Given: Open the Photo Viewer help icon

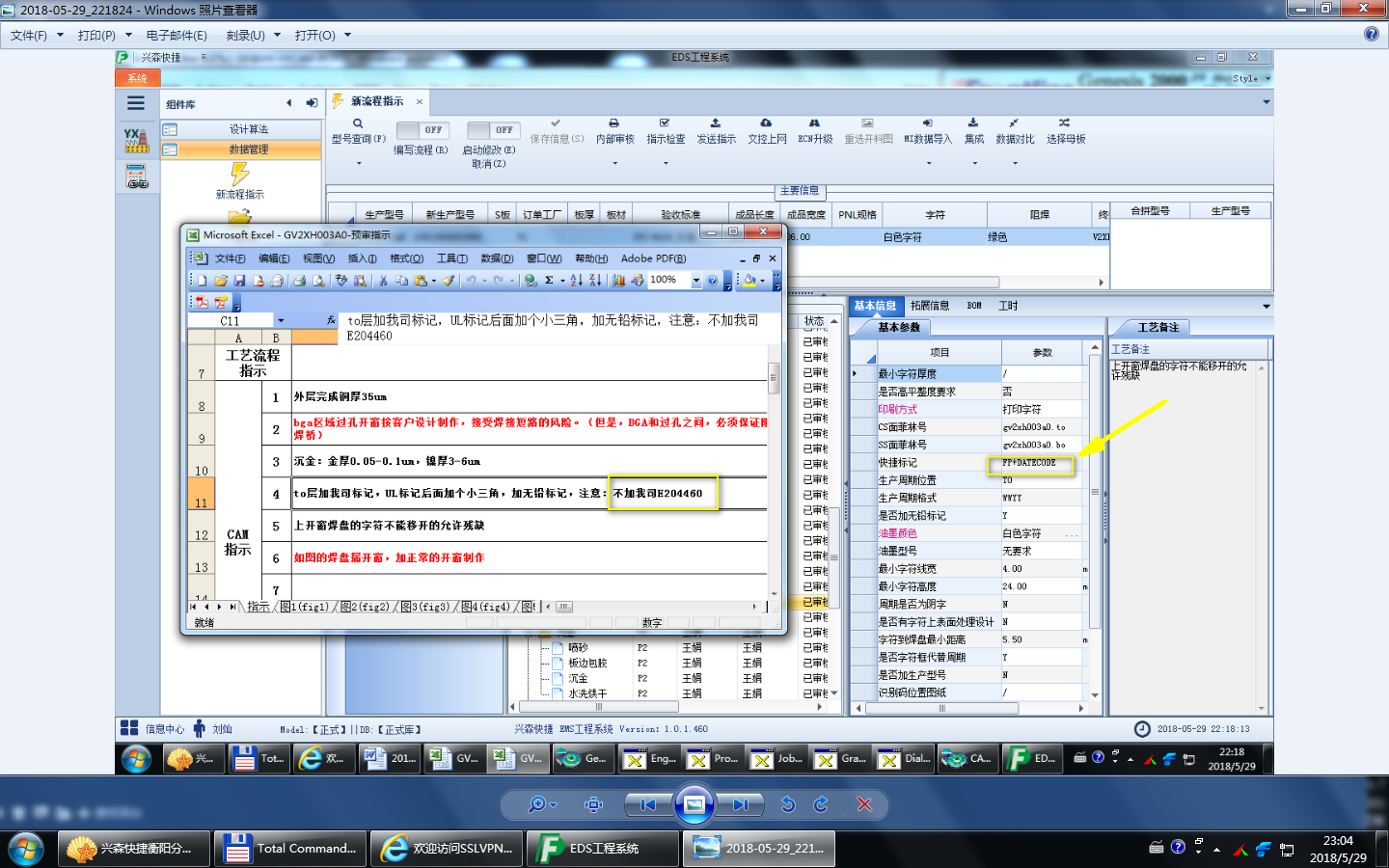Looking at the screenshot, I should [x=1372, y=34].
